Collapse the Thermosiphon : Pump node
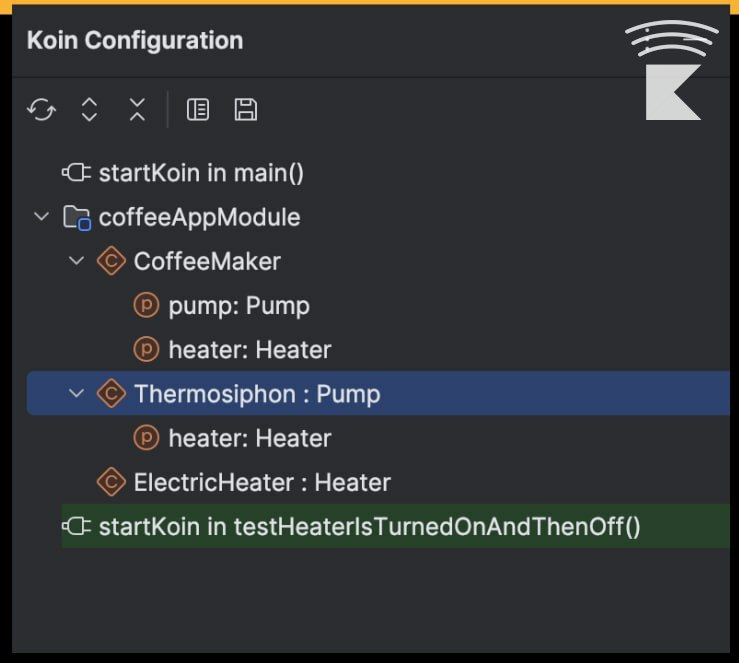 [76, 393]
